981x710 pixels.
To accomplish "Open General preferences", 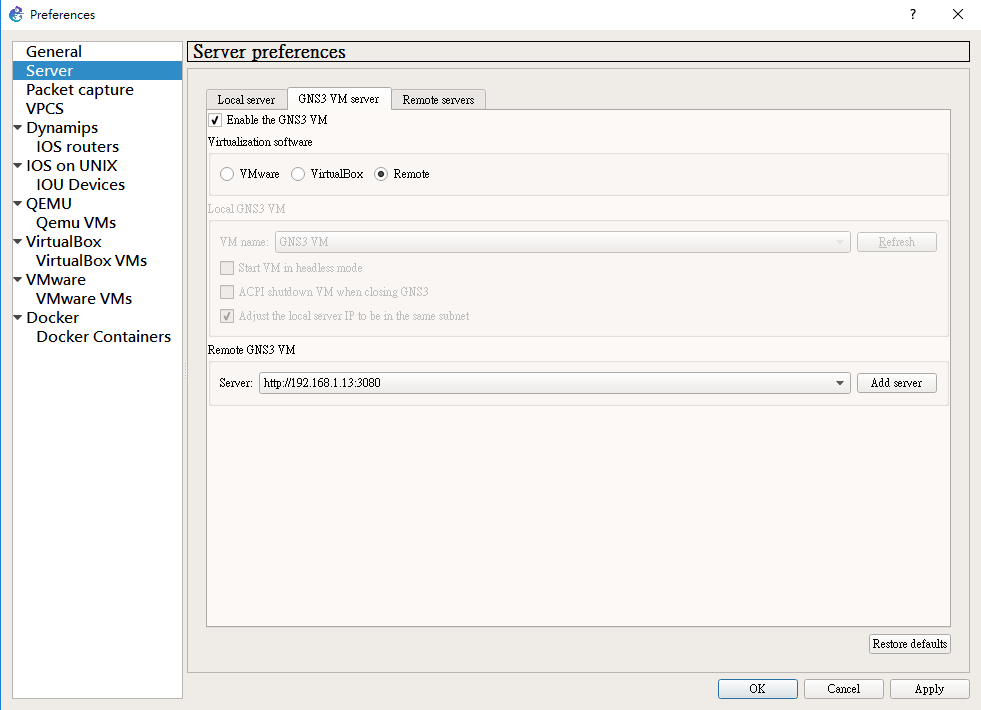I will point(54,51).
